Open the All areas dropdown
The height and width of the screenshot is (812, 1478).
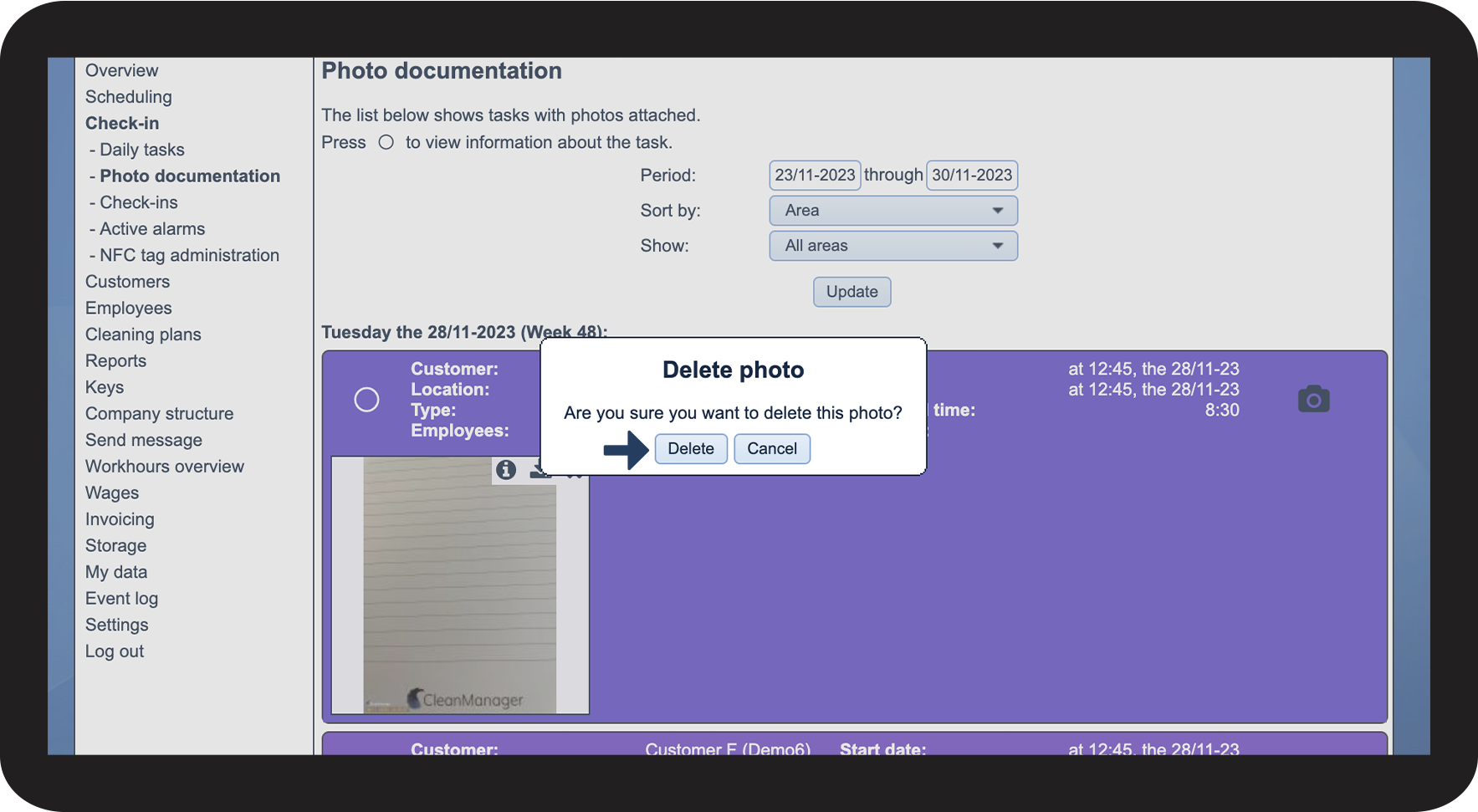893,246
